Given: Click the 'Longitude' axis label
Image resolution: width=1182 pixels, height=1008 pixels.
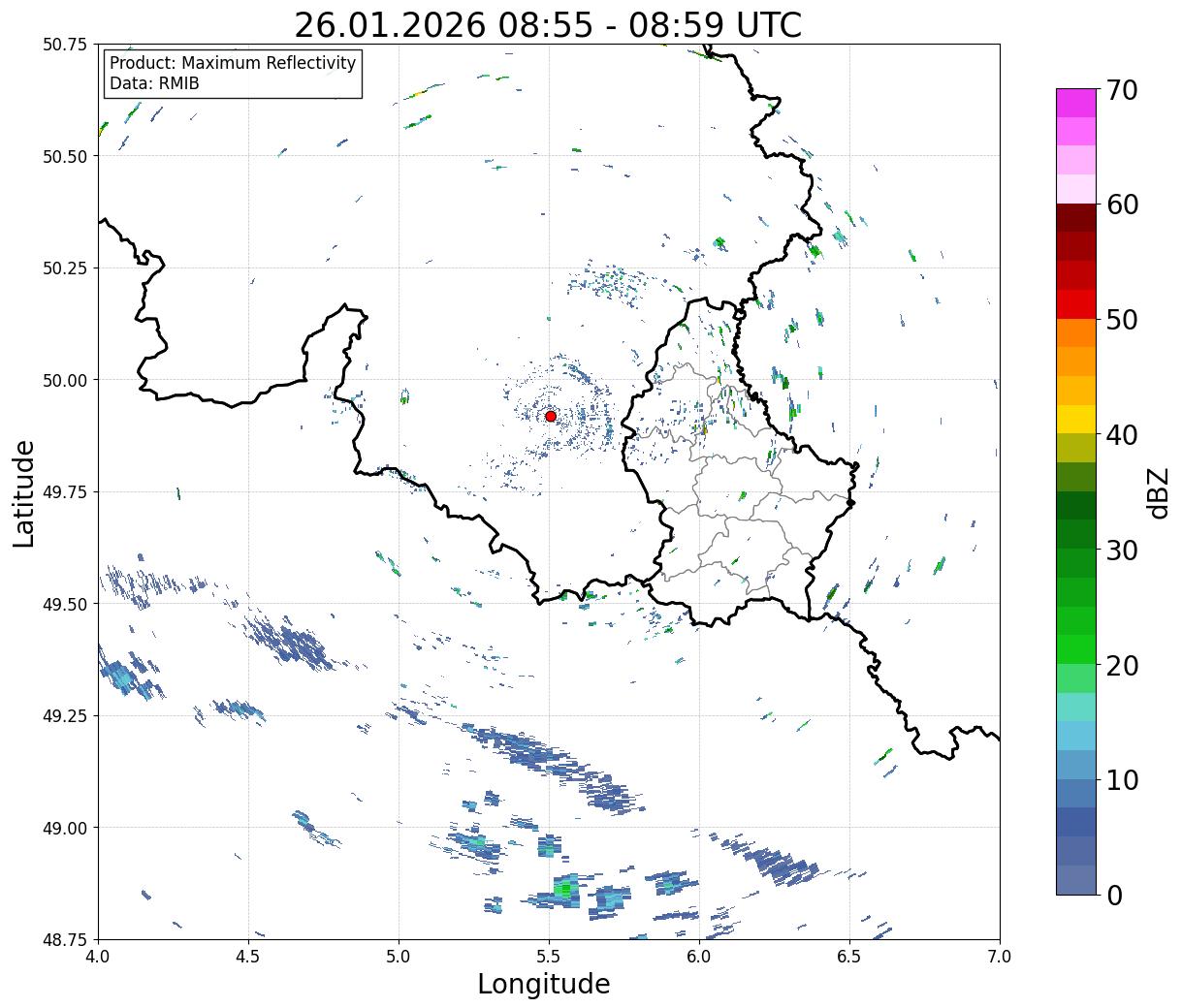Looking at the screenshot, I should (544, 984).
